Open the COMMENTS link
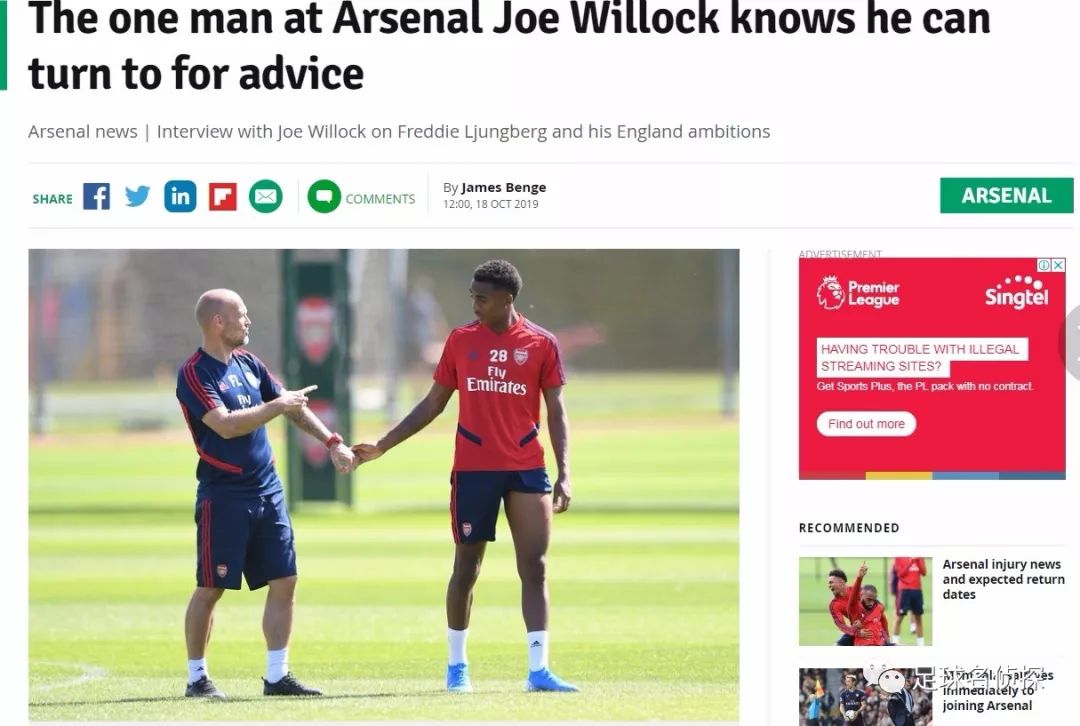 pos(380,199)
